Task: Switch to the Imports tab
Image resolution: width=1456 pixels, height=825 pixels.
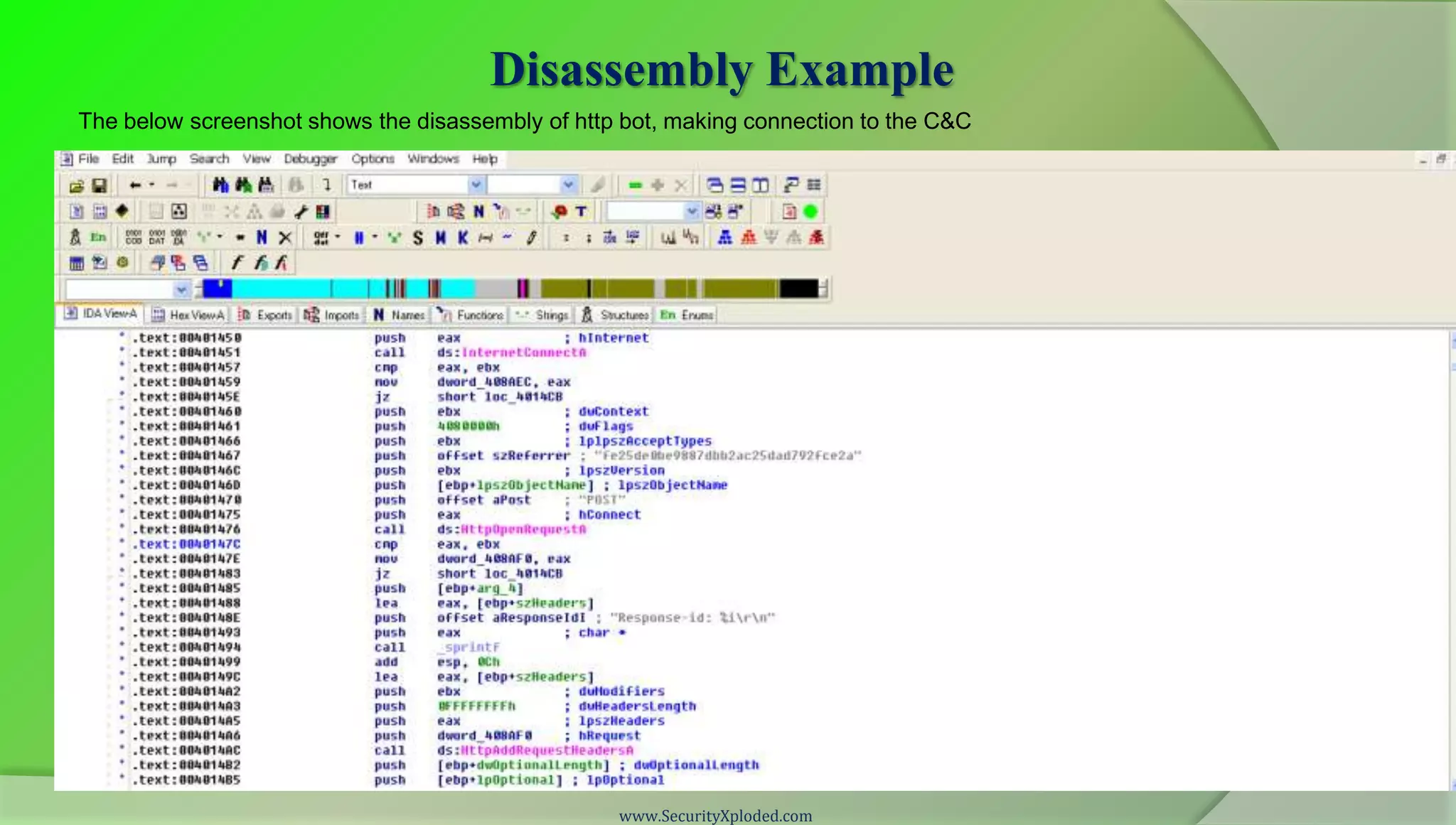Action: click(331, 315)
